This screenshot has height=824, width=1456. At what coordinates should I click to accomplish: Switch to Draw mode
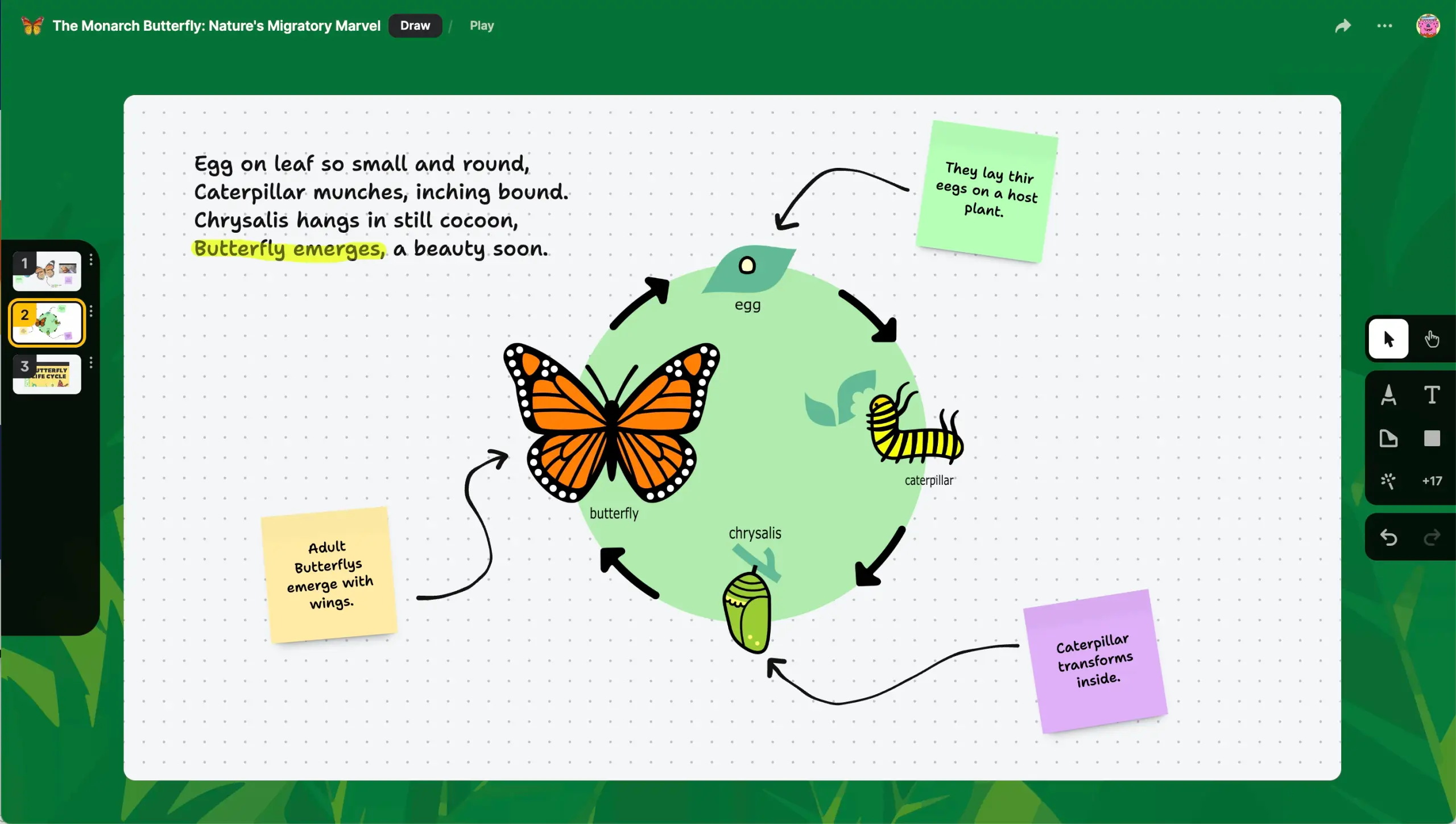(x=415, y=26)
